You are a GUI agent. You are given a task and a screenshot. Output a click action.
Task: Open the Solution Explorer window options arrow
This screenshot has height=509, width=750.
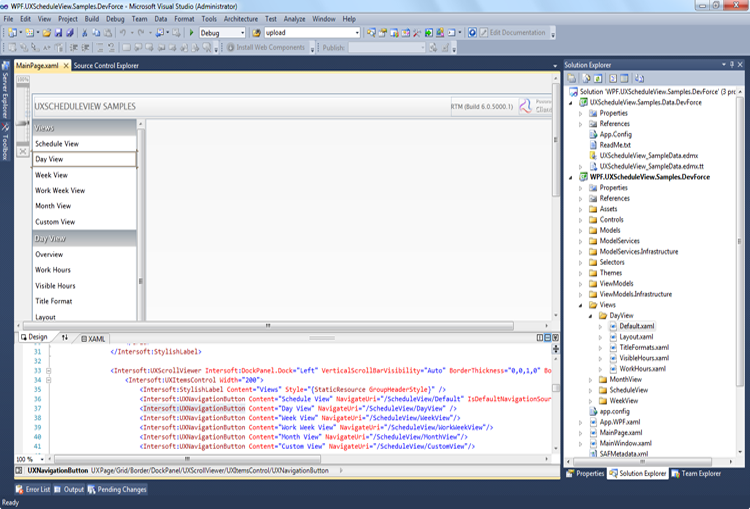click(x=724, y=65)
